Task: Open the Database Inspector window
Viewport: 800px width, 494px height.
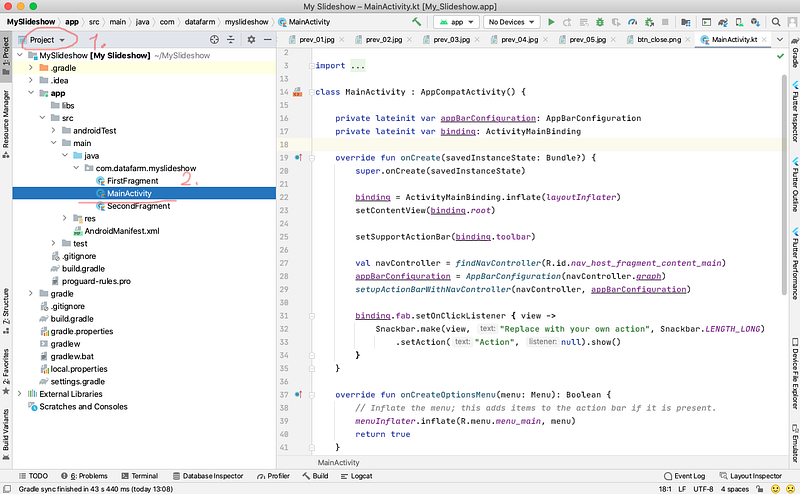Action: (208, 476)
